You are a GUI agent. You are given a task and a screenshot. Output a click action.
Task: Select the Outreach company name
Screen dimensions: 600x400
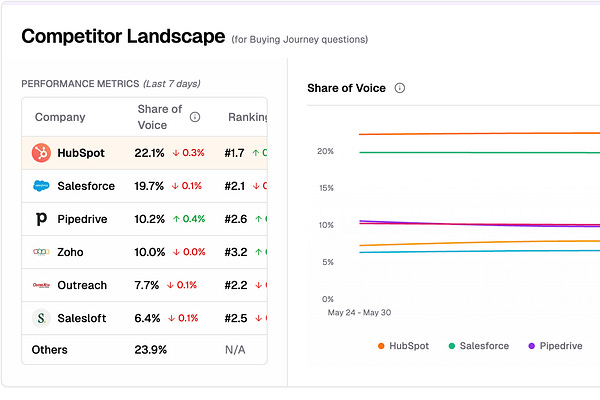point(82,285)
